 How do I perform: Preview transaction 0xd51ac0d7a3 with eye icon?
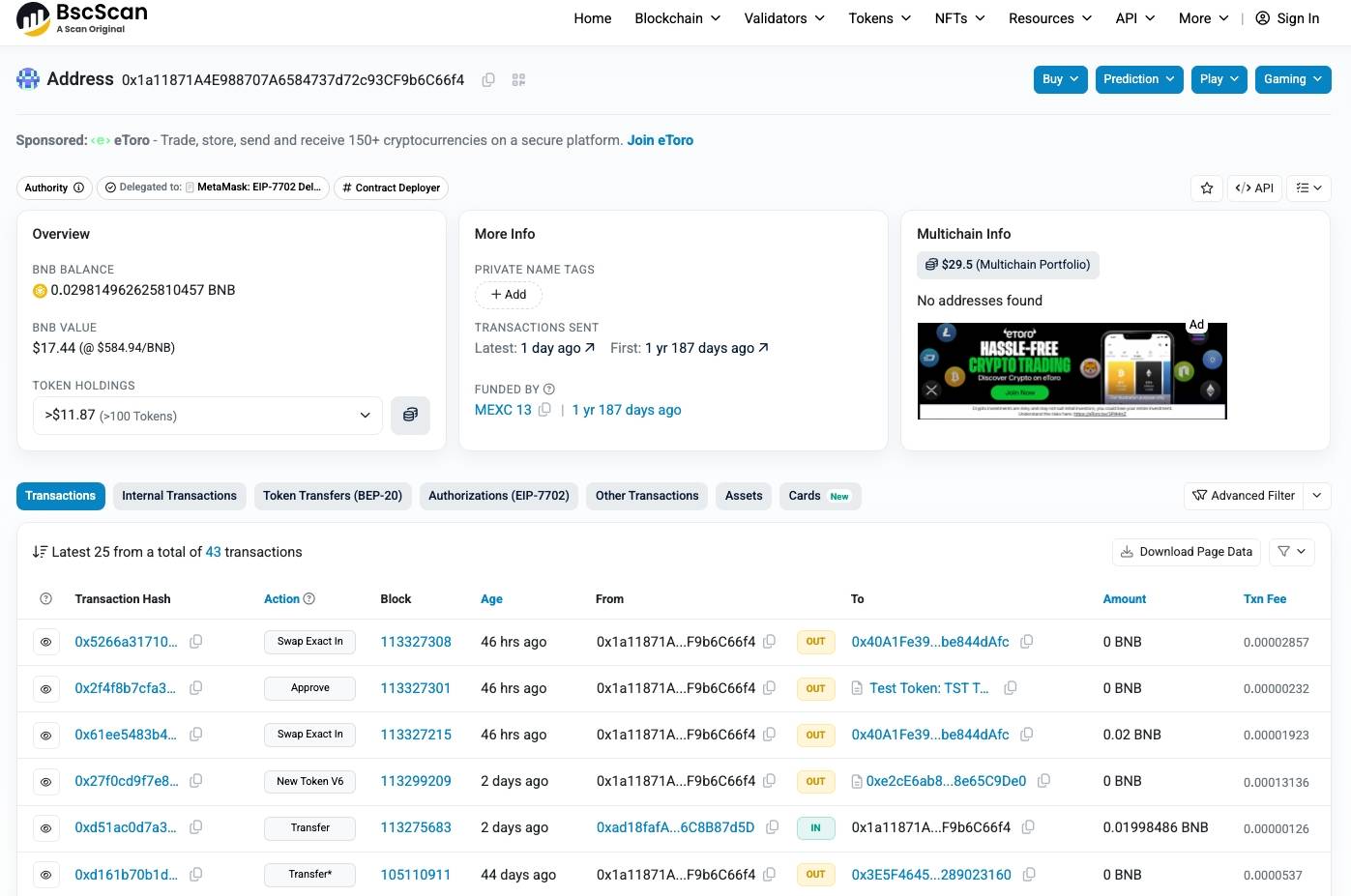pos(45,827)
